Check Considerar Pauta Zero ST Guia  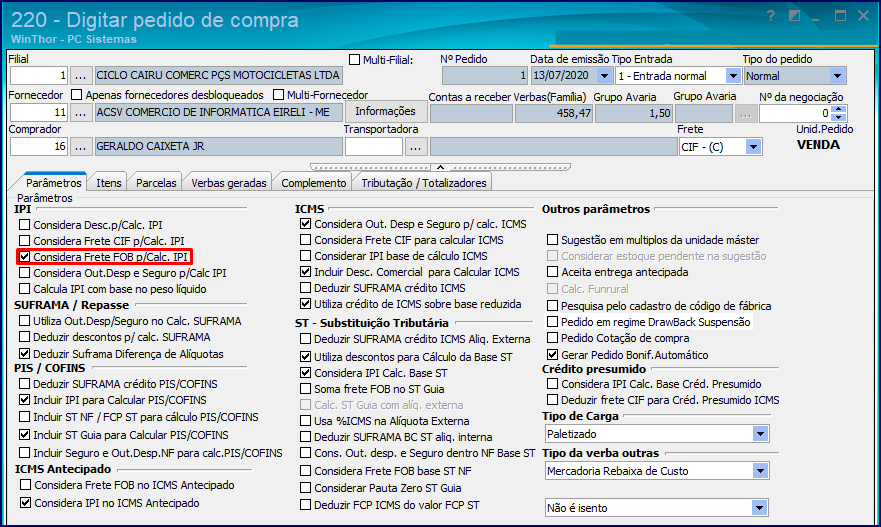click(x=305, y=488)
